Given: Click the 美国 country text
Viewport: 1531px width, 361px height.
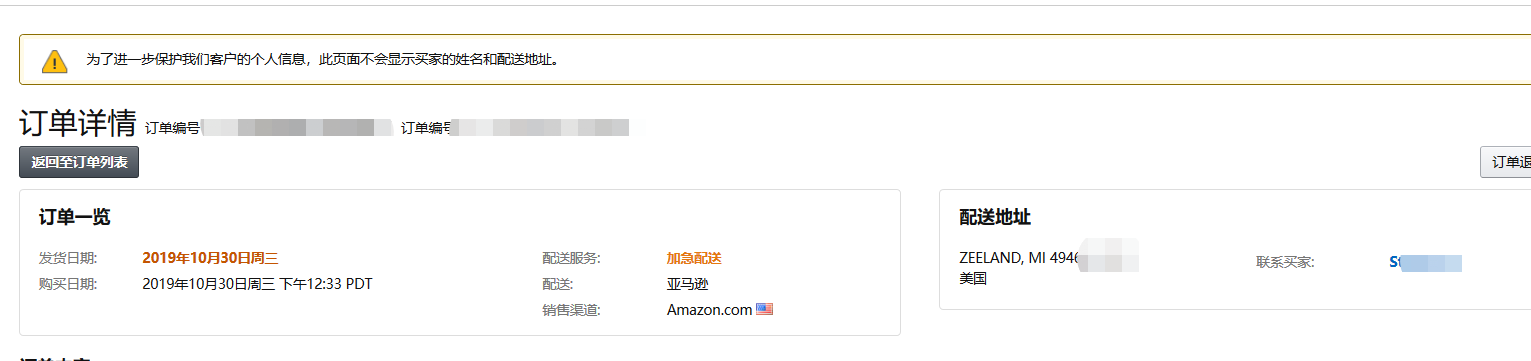Looking at the screenshot, I should [x=973, y=278].
